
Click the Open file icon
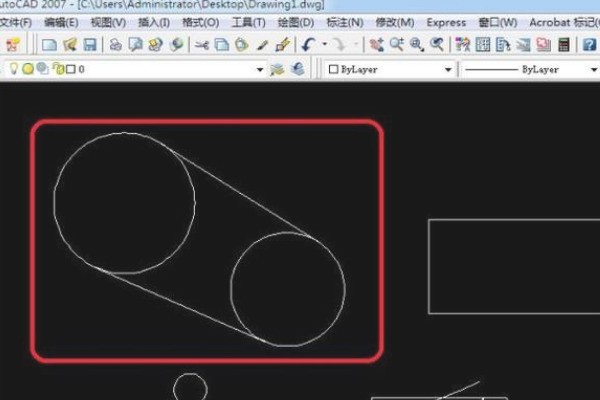click(69, 44)
